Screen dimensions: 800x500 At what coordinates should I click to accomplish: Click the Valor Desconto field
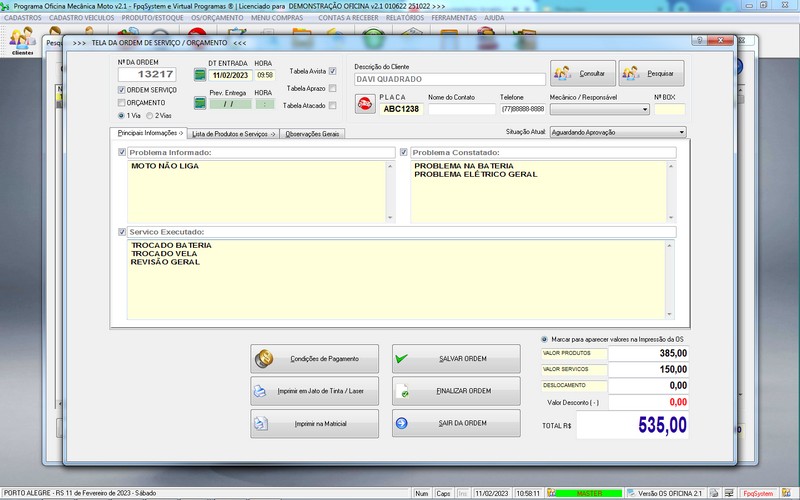pyautogui.click(x=648, y=402)
